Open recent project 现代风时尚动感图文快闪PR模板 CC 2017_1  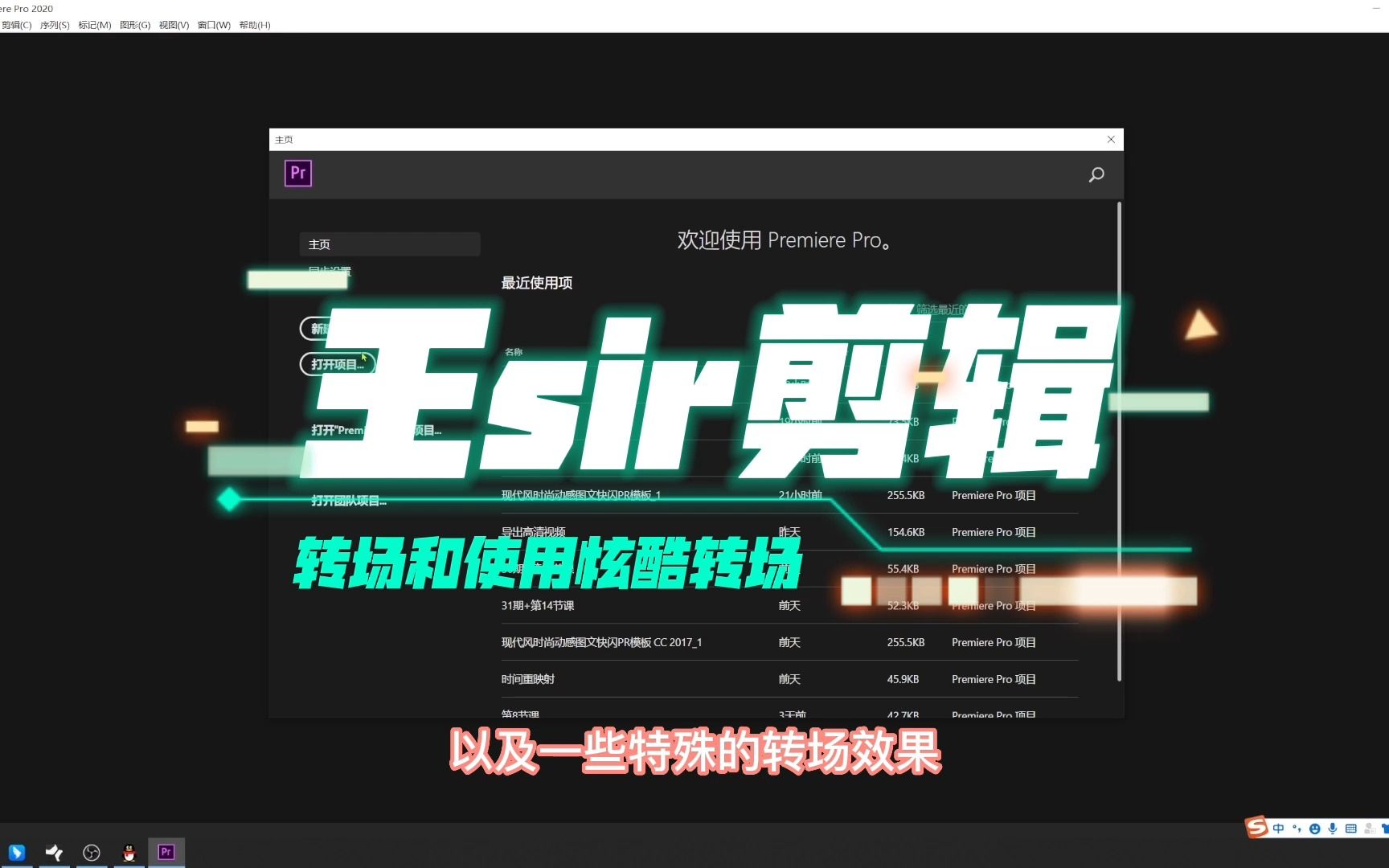(x=601, y=642)
